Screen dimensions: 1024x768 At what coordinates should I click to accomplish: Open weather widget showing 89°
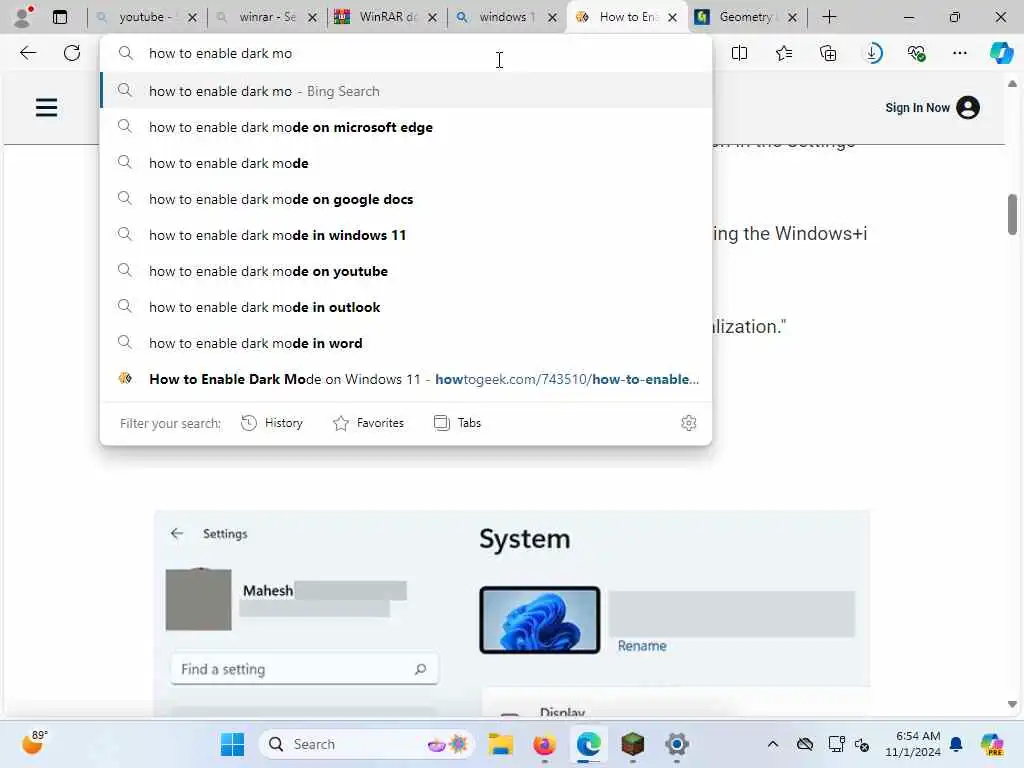[34, 743]
